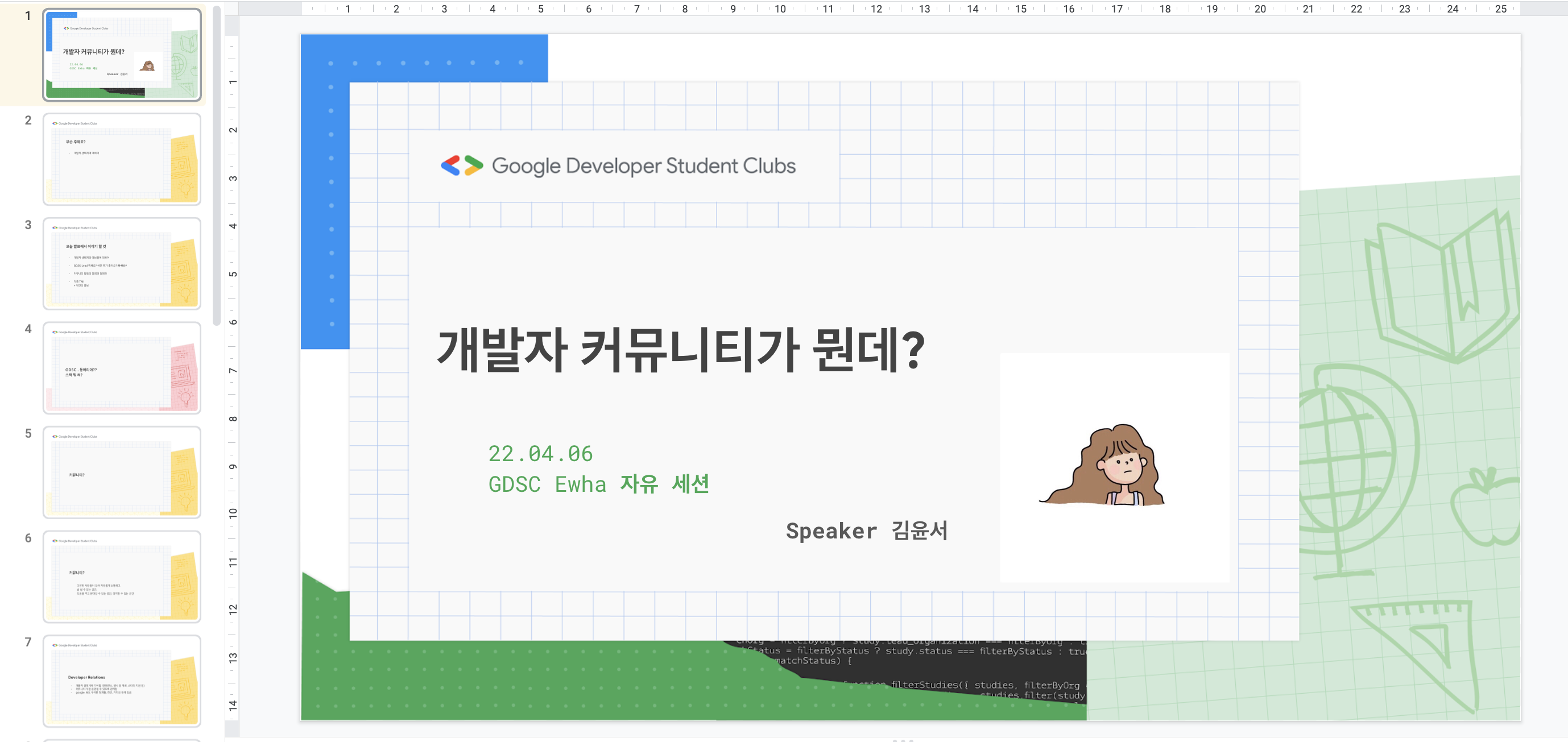Open slide 7 'Developer Relations' thumbnail
The image size is (1568, 742).
click(x=122, y=681)
